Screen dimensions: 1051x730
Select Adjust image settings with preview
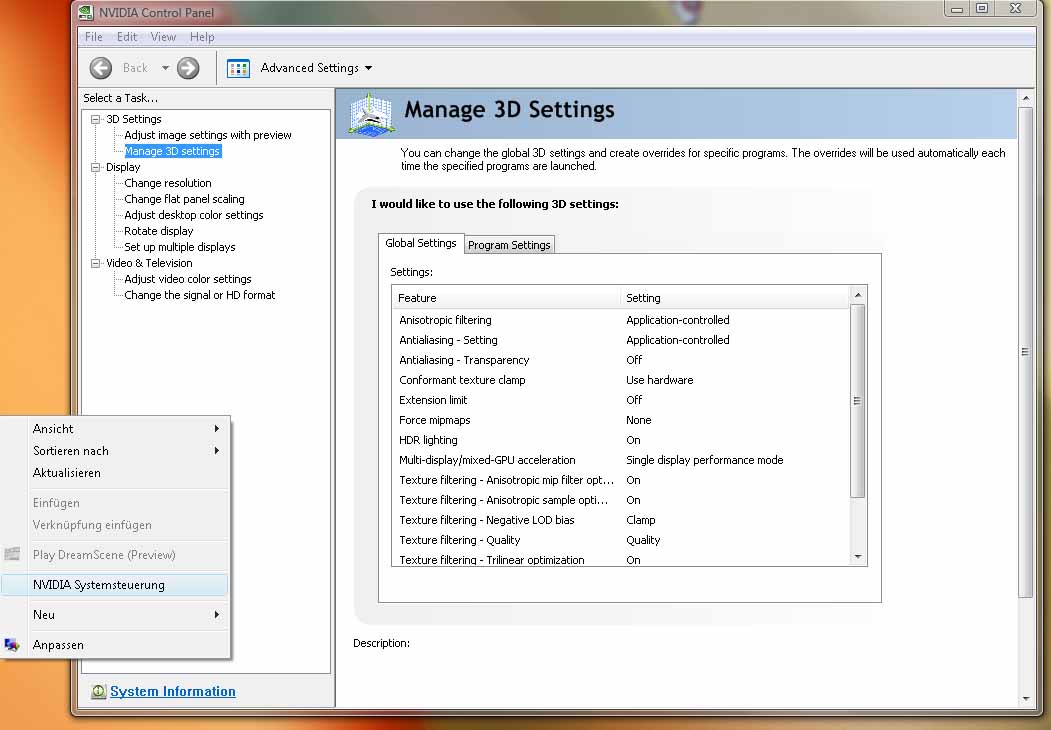tap(208, 135)
